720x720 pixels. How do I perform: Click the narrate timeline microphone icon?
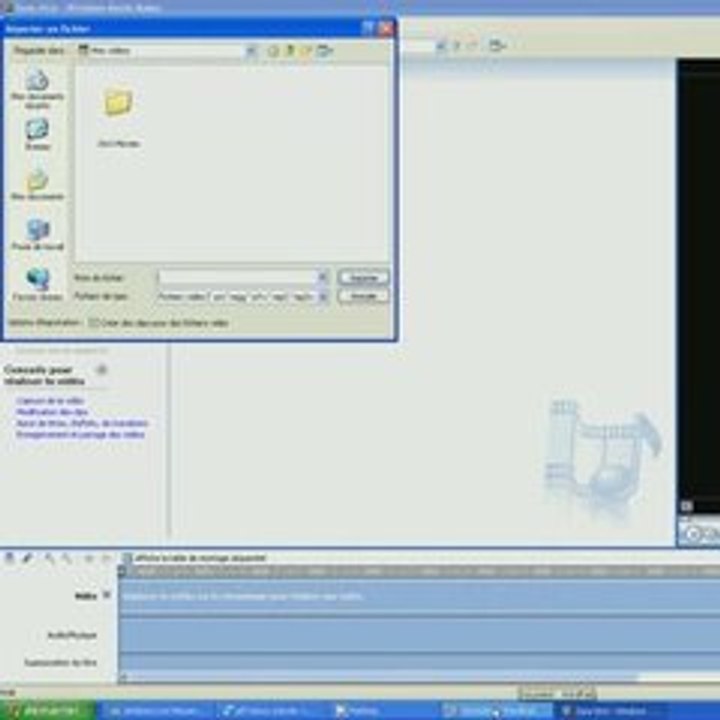tap(28, 558)
